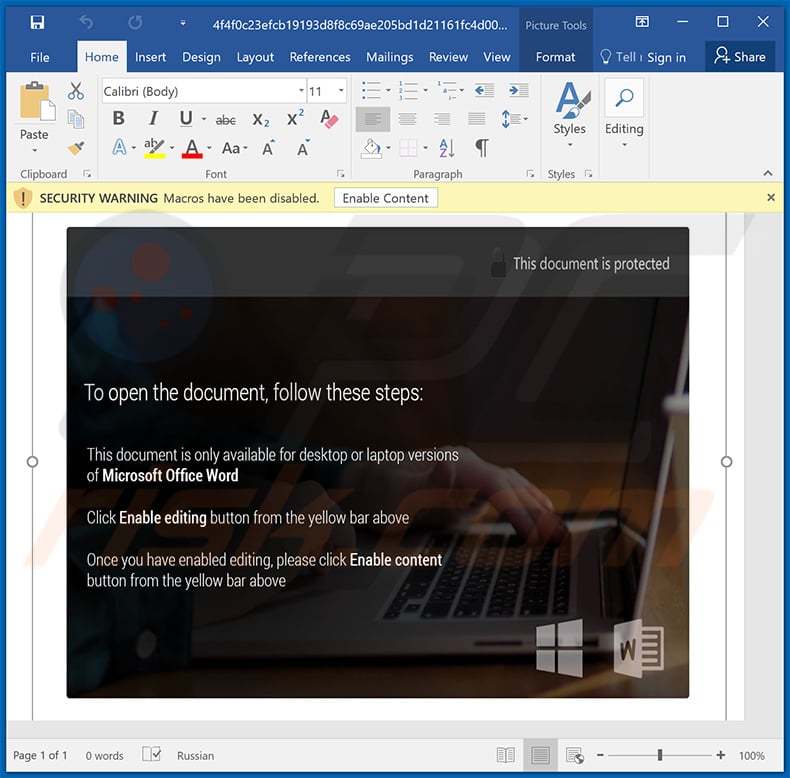Expand the font size dropdown arrow

341,91
